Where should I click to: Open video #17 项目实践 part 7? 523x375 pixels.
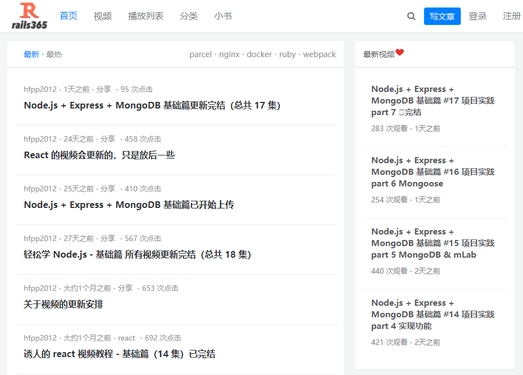(x=433, y=101)
